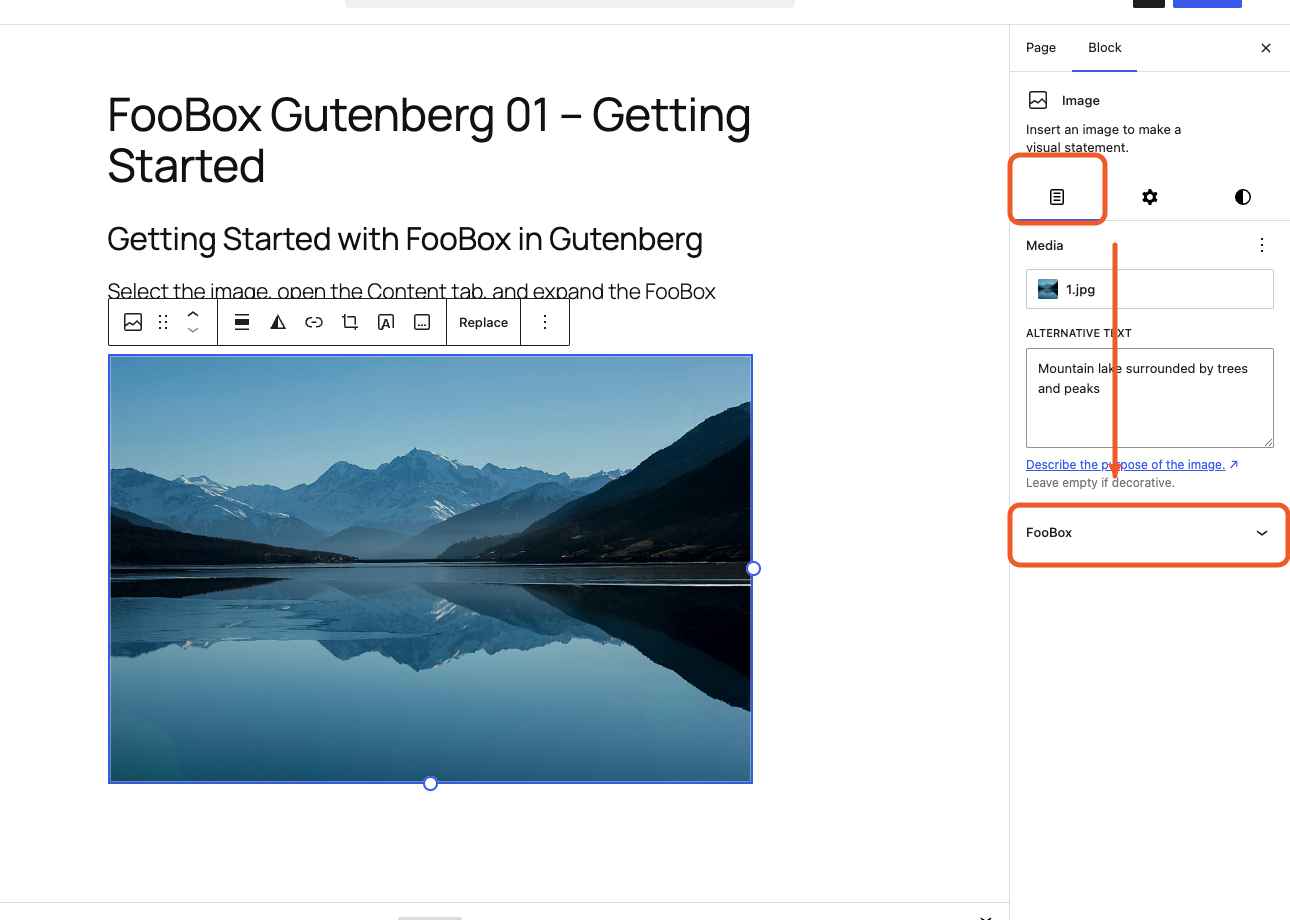The height and width of the screenshot is (920, 1290).
Task: Click the Image block type icon in toolbar
Action: point(133,322)
